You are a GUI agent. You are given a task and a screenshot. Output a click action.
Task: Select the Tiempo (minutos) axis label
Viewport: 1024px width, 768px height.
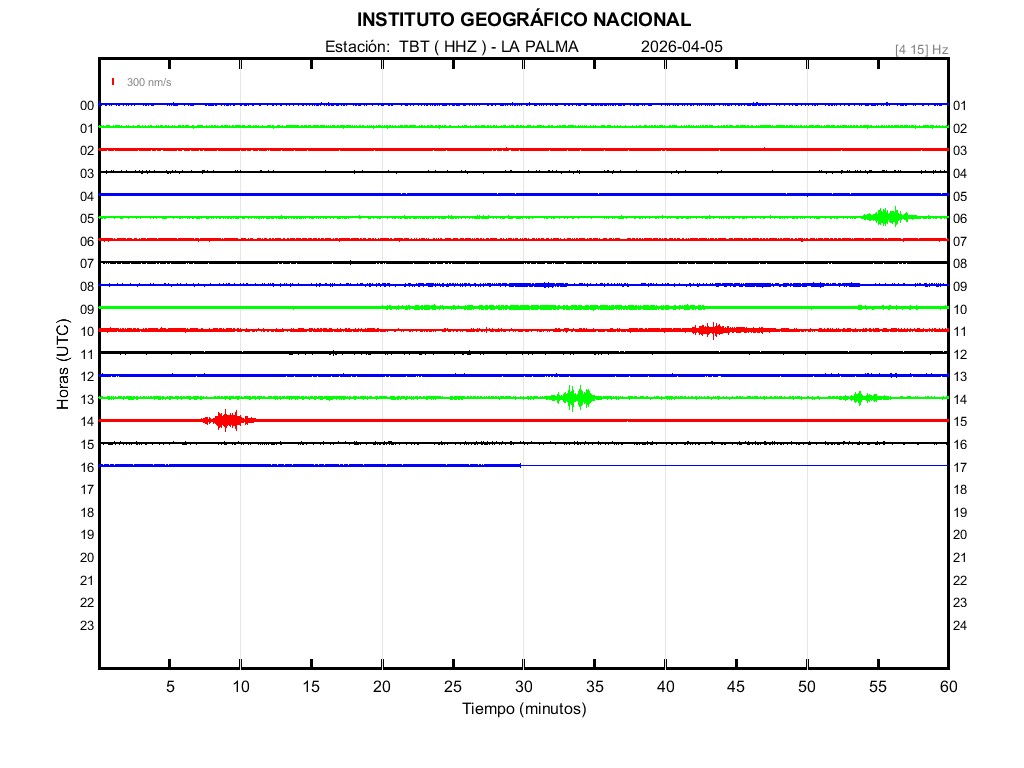tap(523, 709)
